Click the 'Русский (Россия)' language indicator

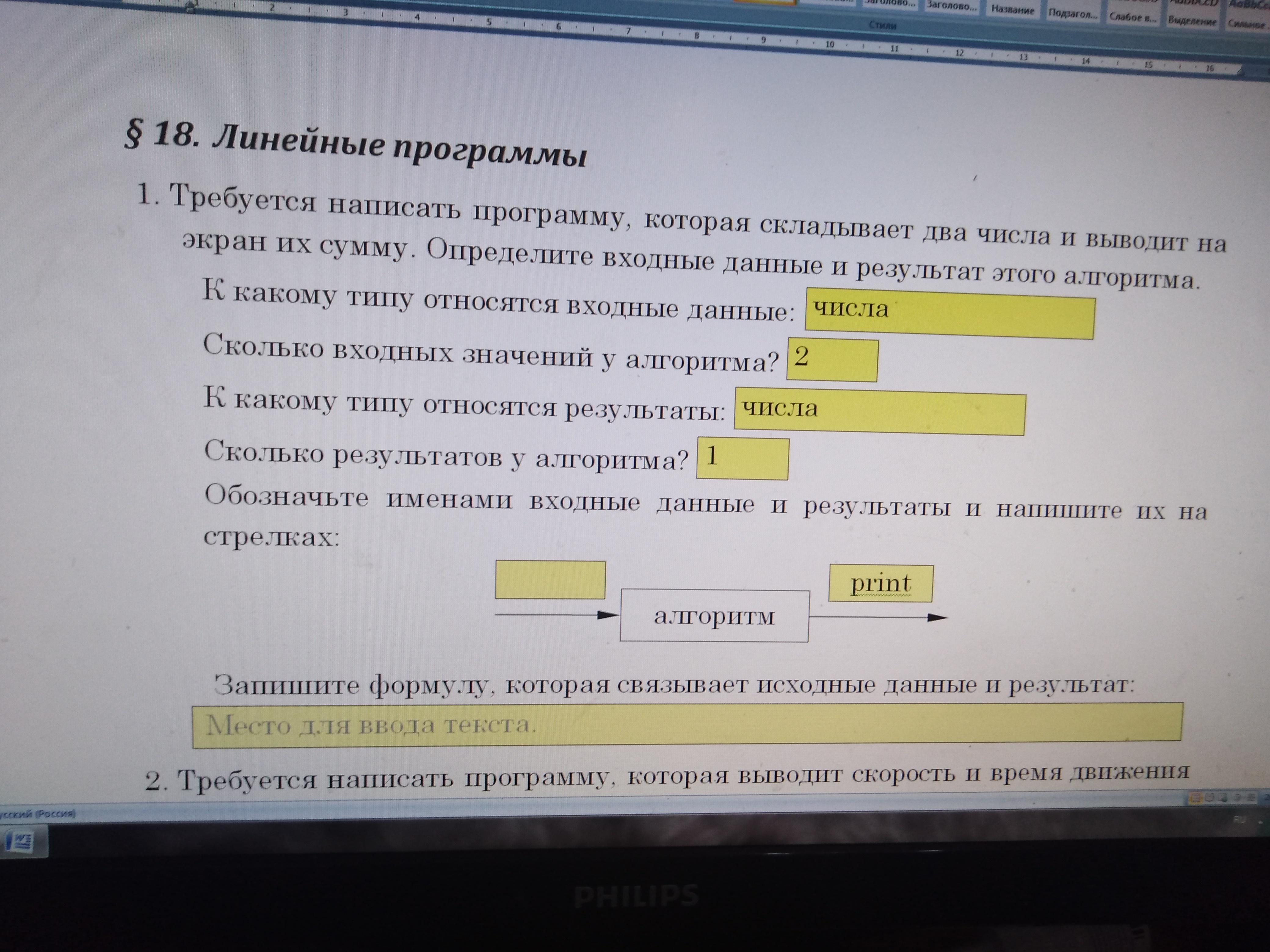(x=37, y=813)
